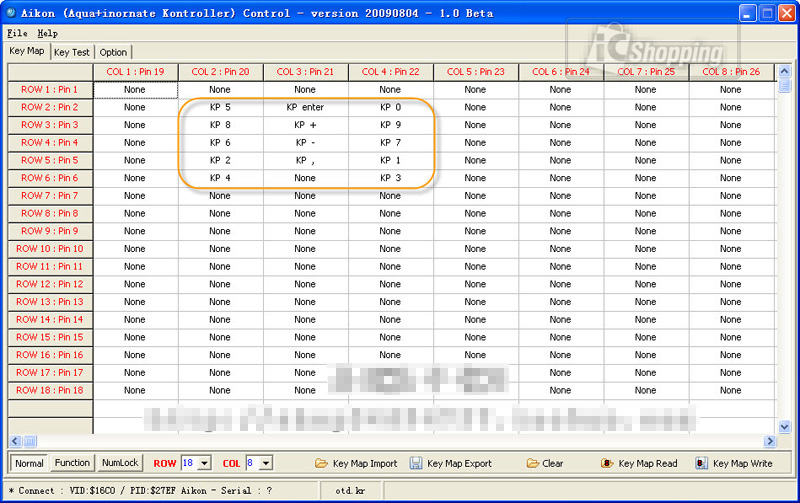800x503 pixels.
Task: Click the Clear folder icon
Action: [532, 464]
